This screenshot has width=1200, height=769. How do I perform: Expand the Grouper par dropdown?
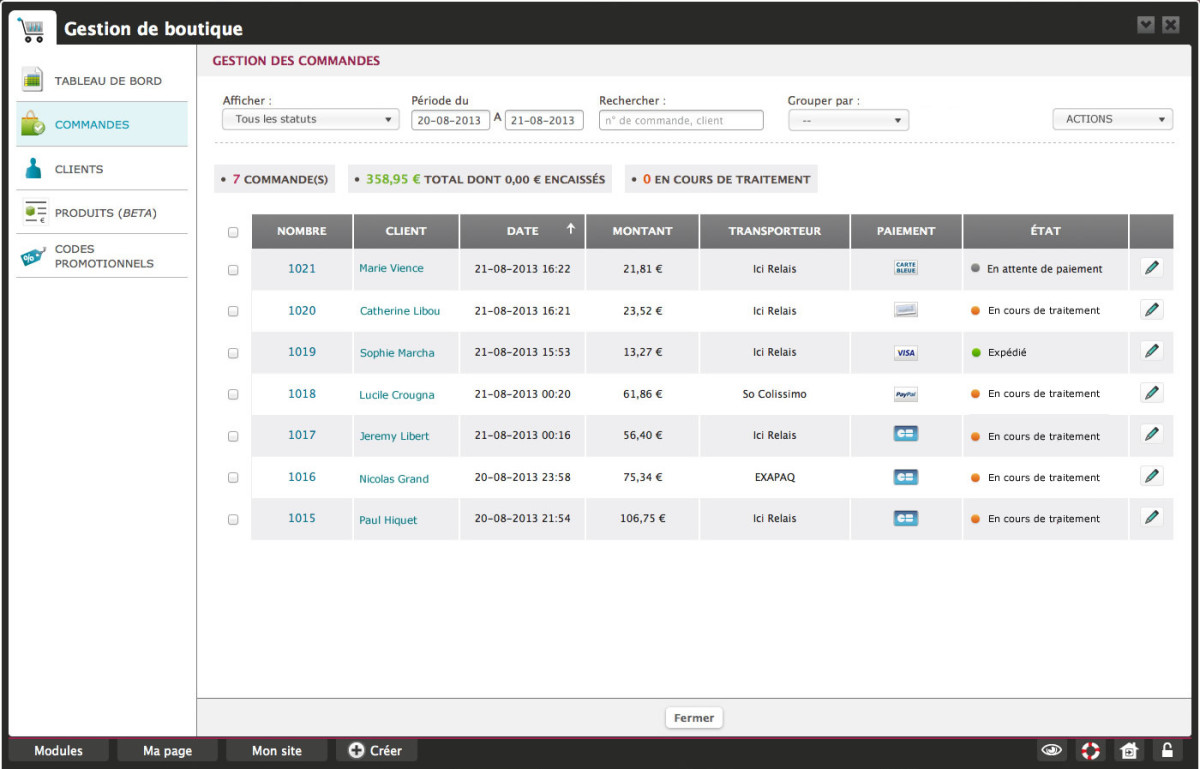click(x=847, y=120)
